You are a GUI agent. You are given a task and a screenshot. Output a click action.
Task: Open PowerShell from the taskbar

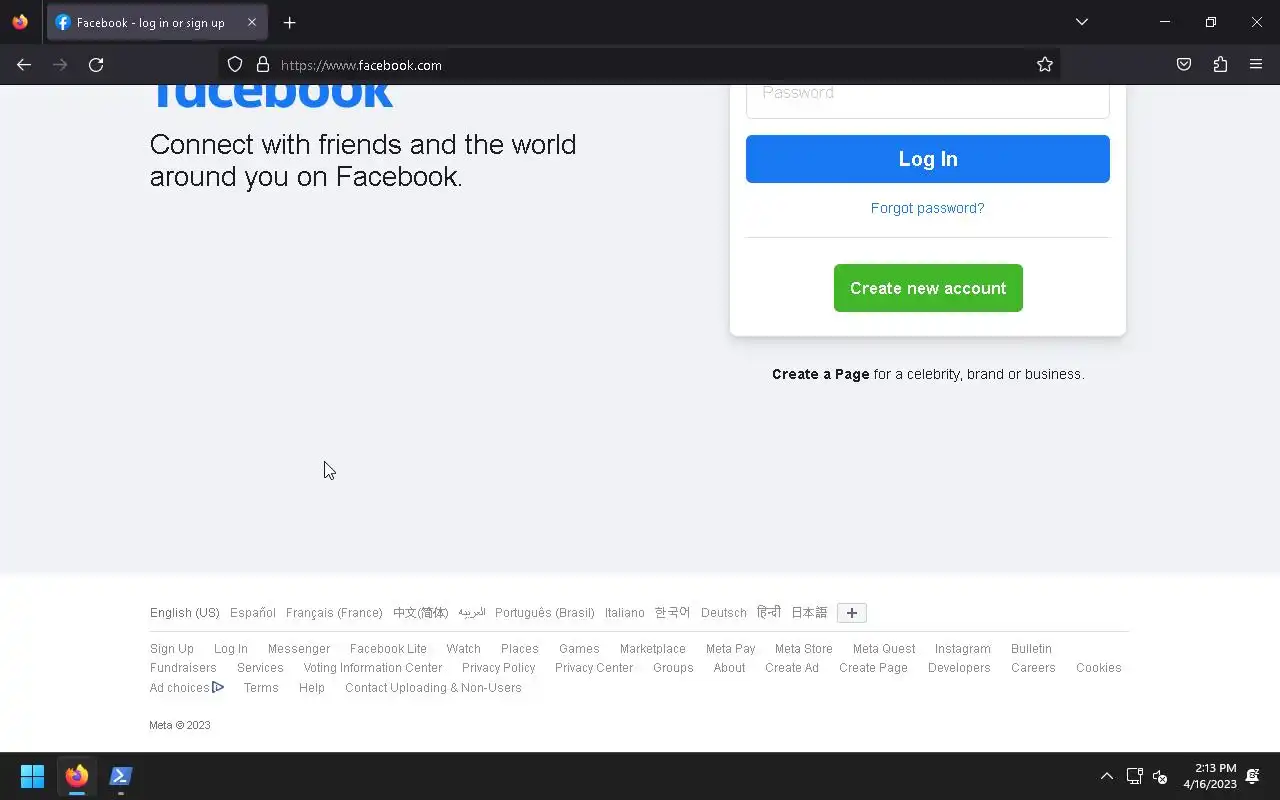tap(121, 776)
